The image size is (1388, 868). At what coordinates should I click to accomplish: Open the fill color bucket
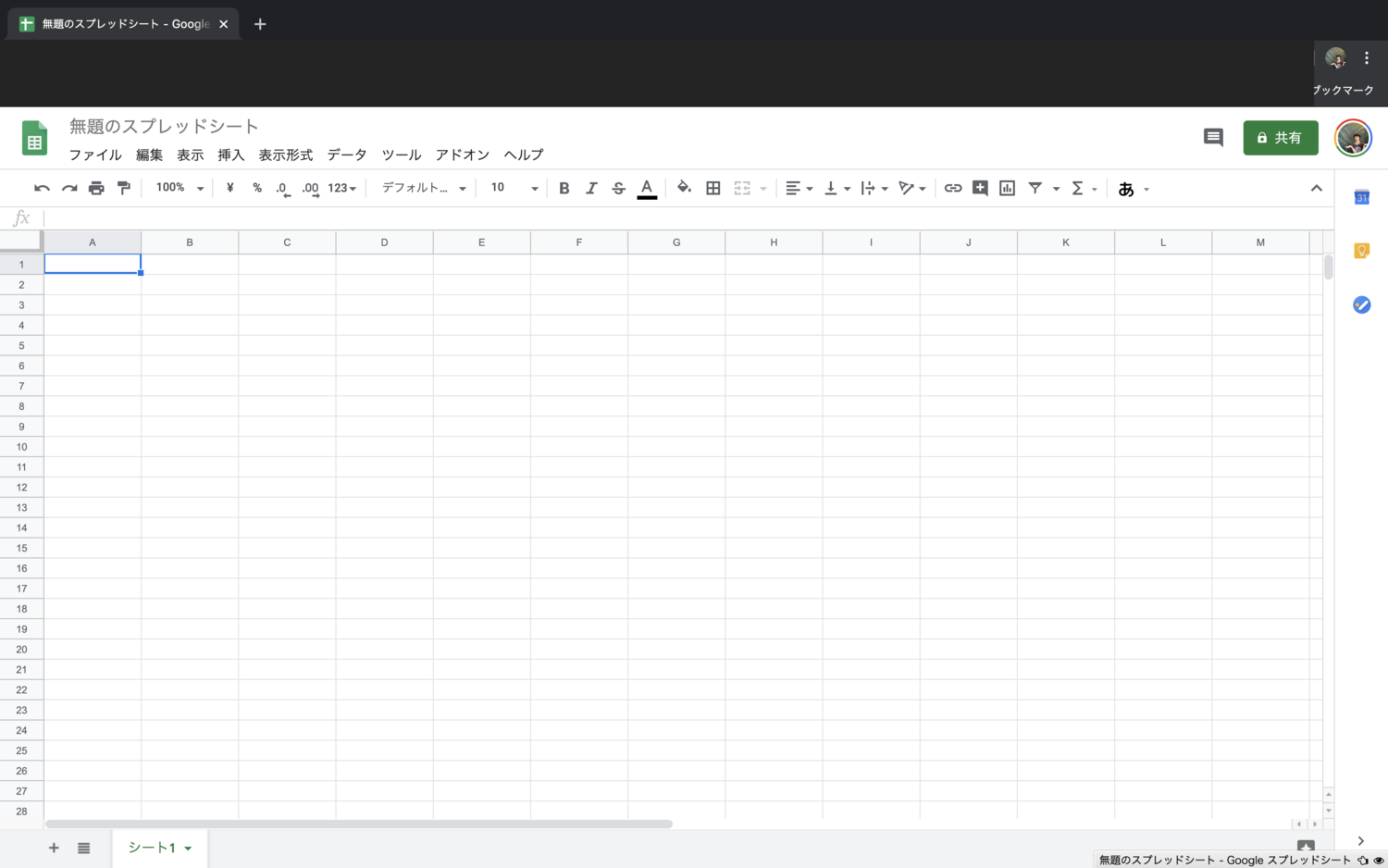pos(684,188)
